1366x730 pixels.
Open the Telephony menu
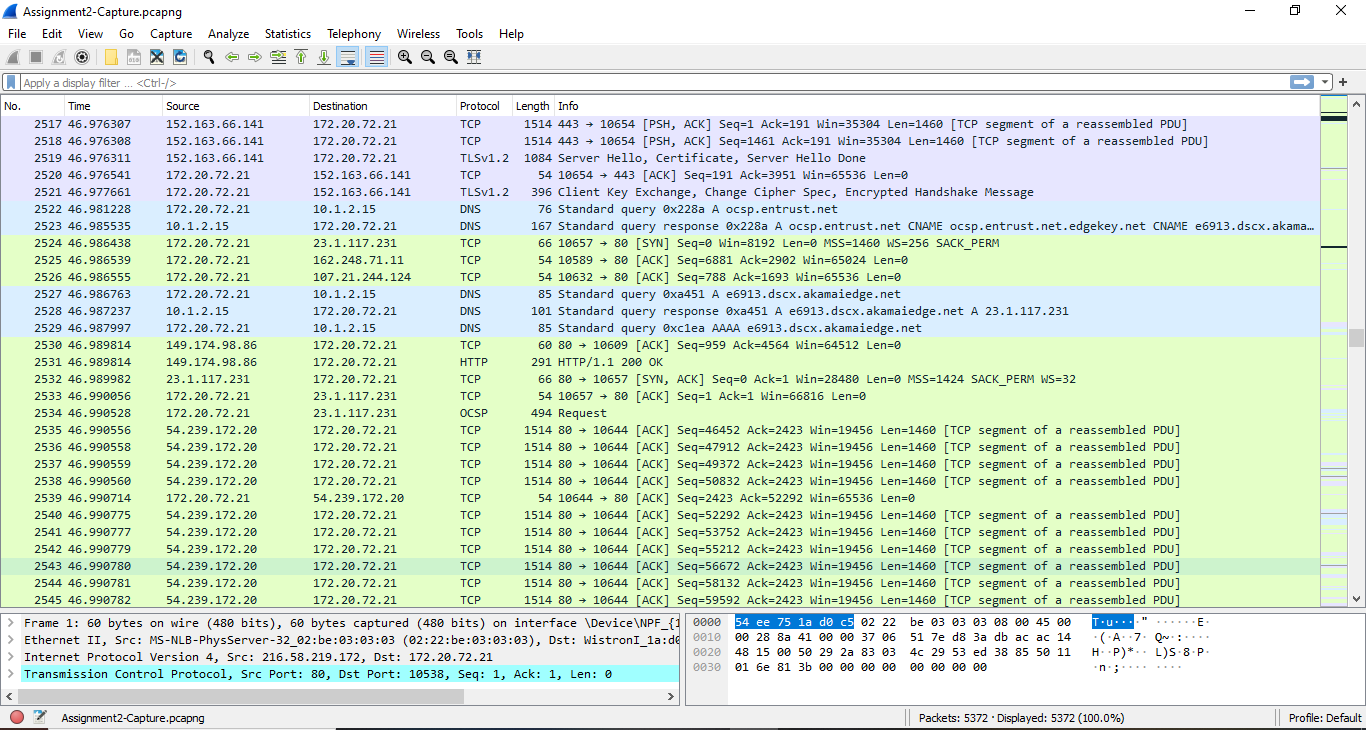[353, 33]
